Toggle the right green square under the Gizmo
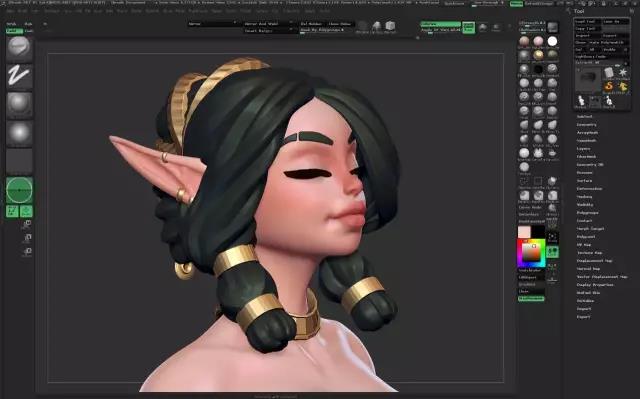The image size is (640, 399). [26, 211]
